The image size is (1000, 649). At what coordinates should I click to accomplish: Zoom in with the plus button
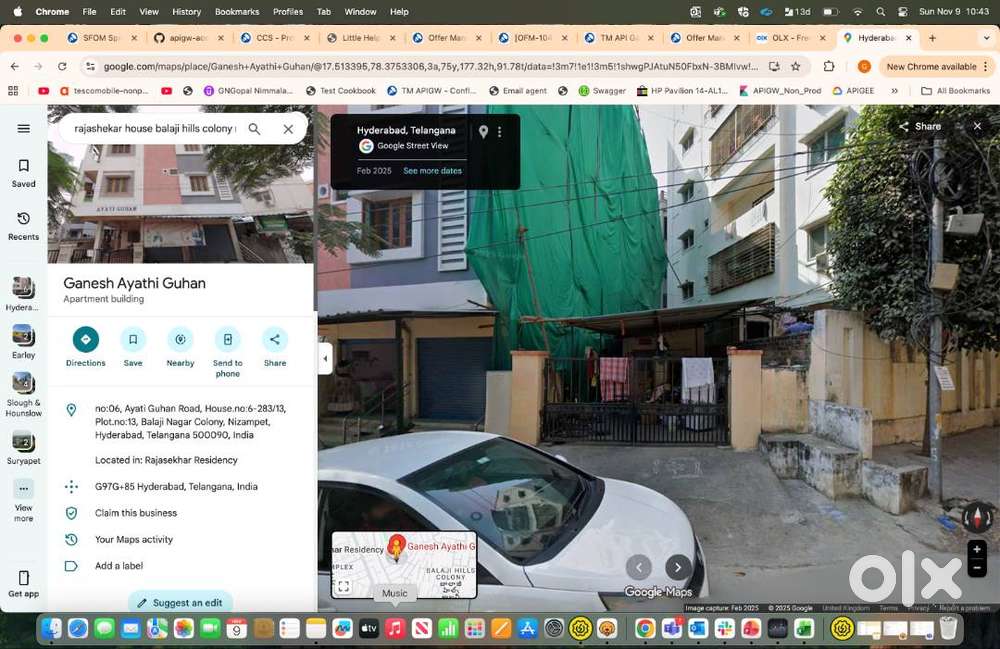tap(977, 549)
